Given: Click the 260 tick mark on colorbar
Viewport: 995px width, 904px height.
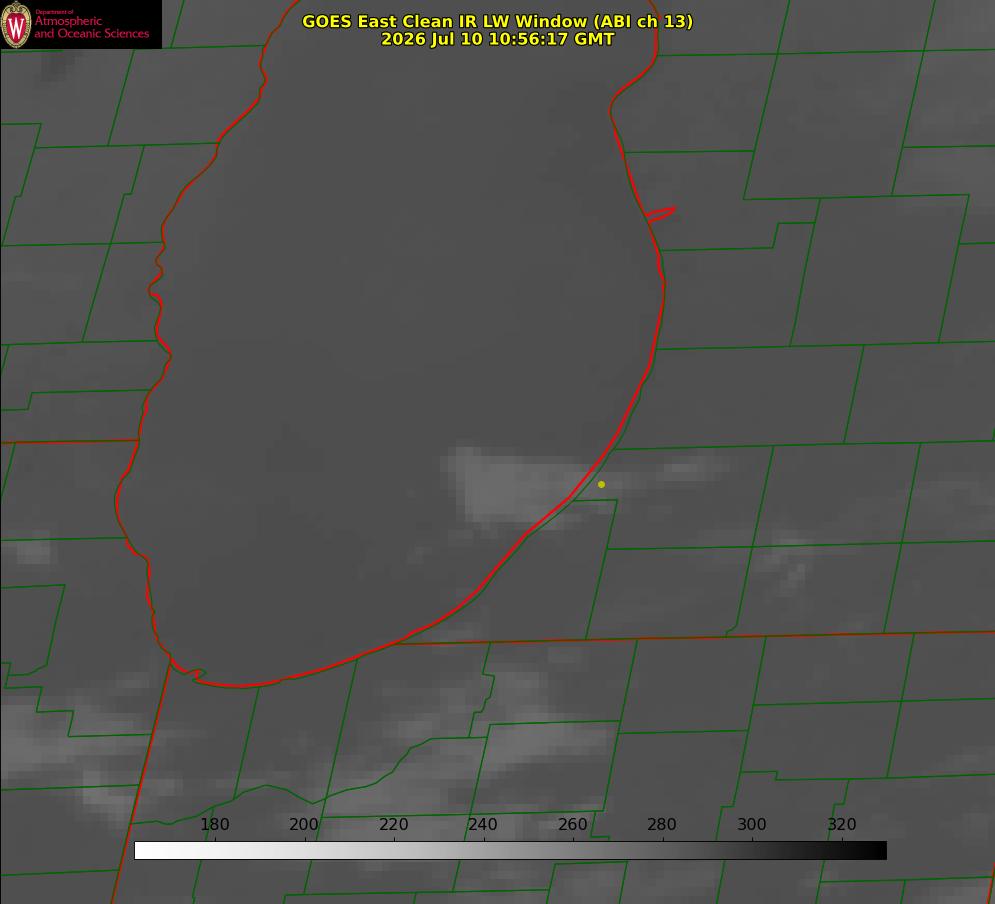Looking at the screenshot, I should [574, 839].
